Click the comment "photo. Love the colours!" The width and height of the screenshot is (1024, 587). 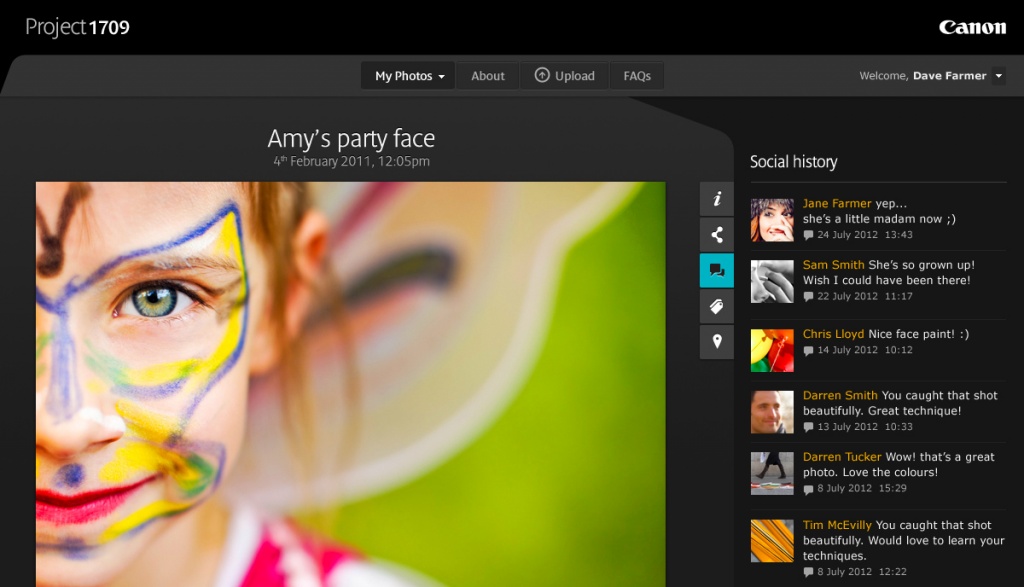click(x=870, y=472)
